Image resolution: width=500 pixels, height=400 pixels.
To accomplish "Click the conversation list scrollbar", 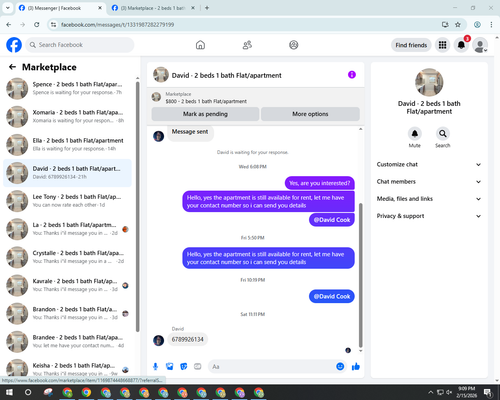I will tap(137, 207).
